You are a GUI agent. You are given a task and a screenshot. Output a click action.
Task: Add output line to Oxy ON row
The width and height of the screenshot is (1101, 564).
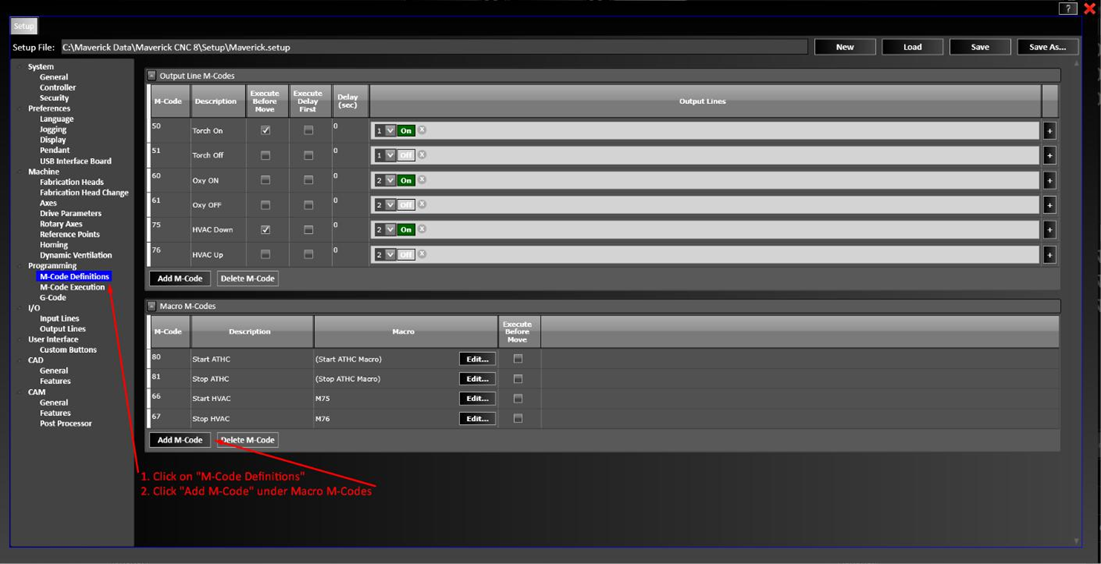[x=1049, y=181]
